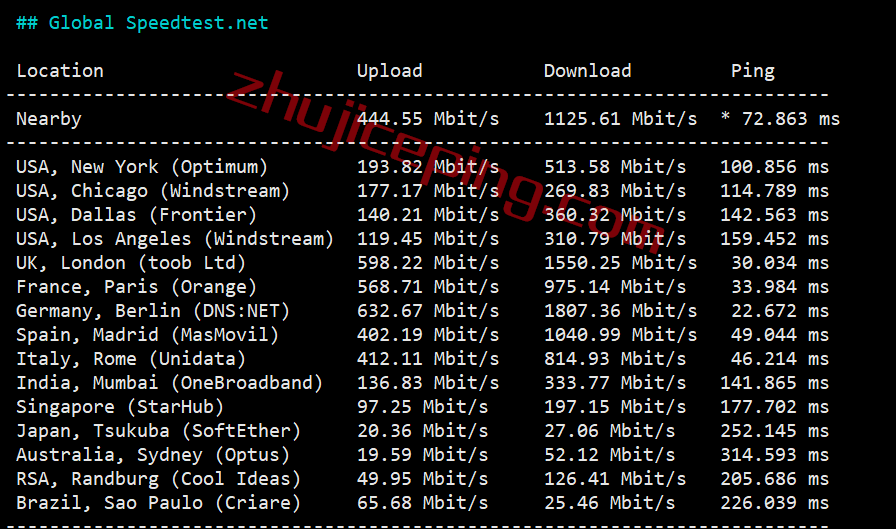Click Rome ping 46.214 ms
Screen dimensions: 896x529
click(780, 359)
